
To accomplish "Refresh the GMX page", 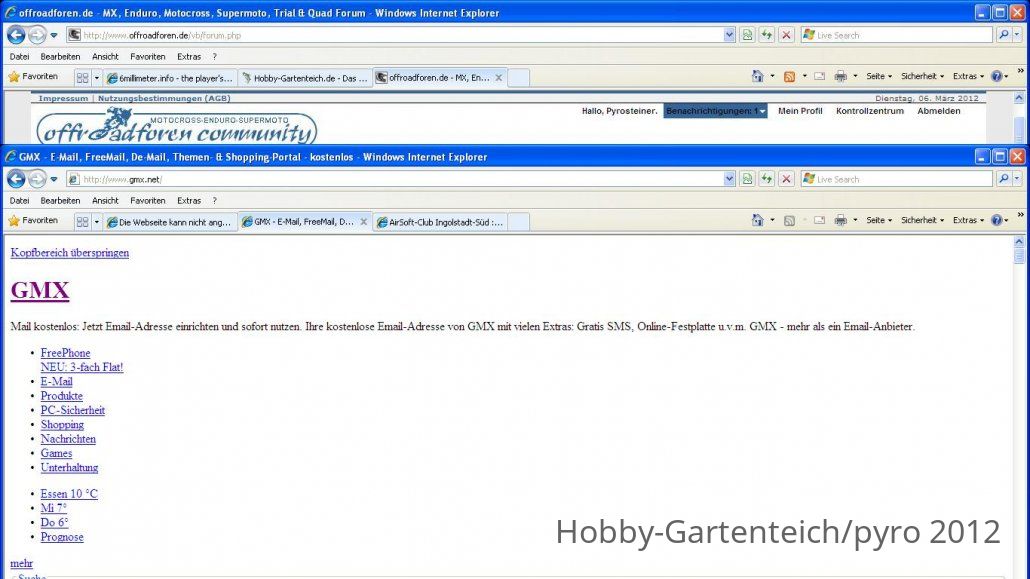I will coord(767,179).
